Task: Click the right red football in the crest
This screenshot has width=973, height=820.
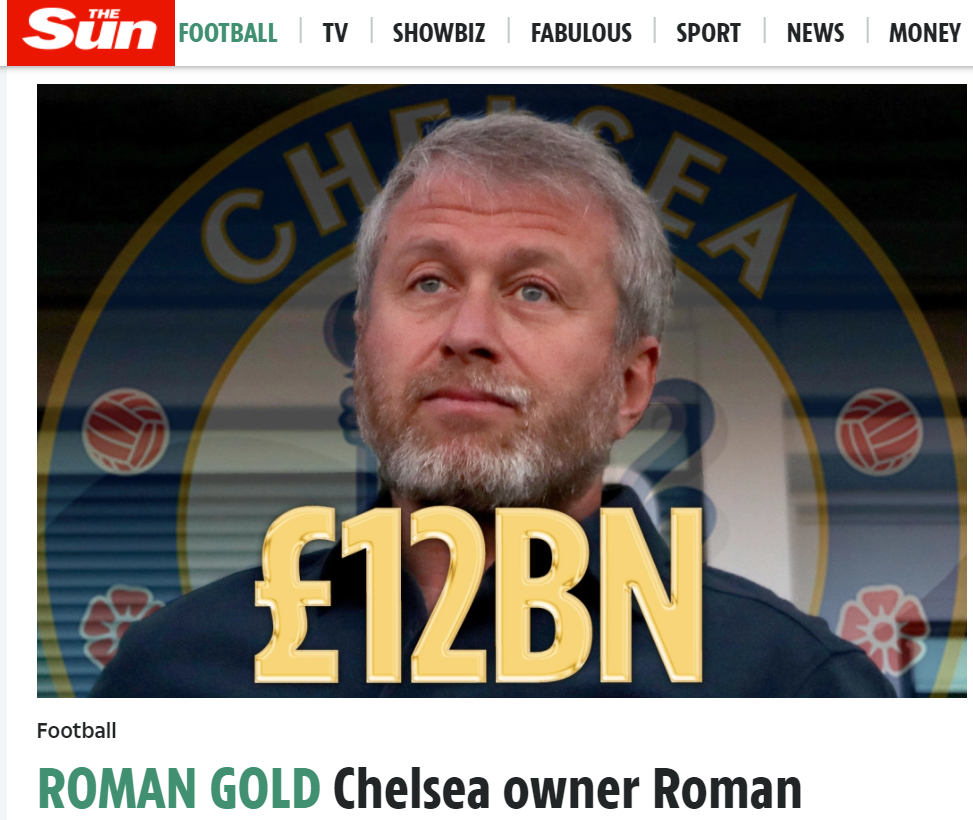Action: pos(879,431)
